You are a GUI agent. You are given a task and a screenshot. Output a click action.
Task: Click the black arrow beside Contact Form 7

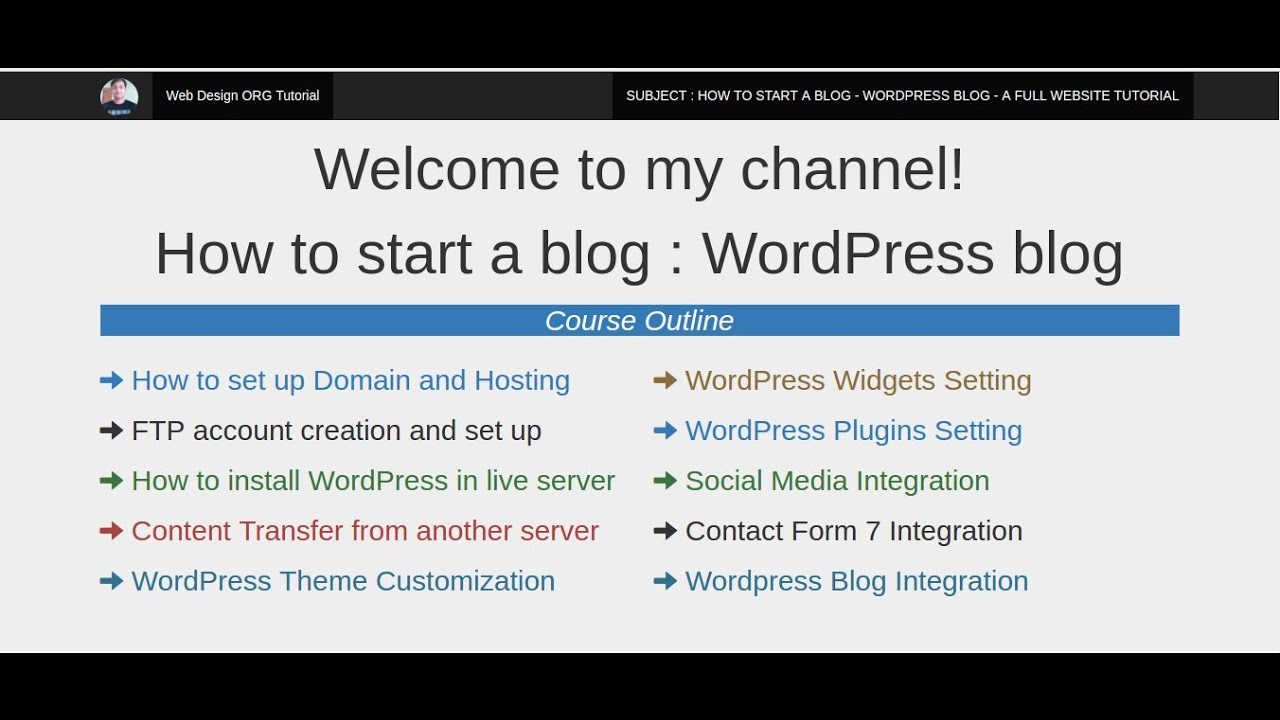coord(665,531)
